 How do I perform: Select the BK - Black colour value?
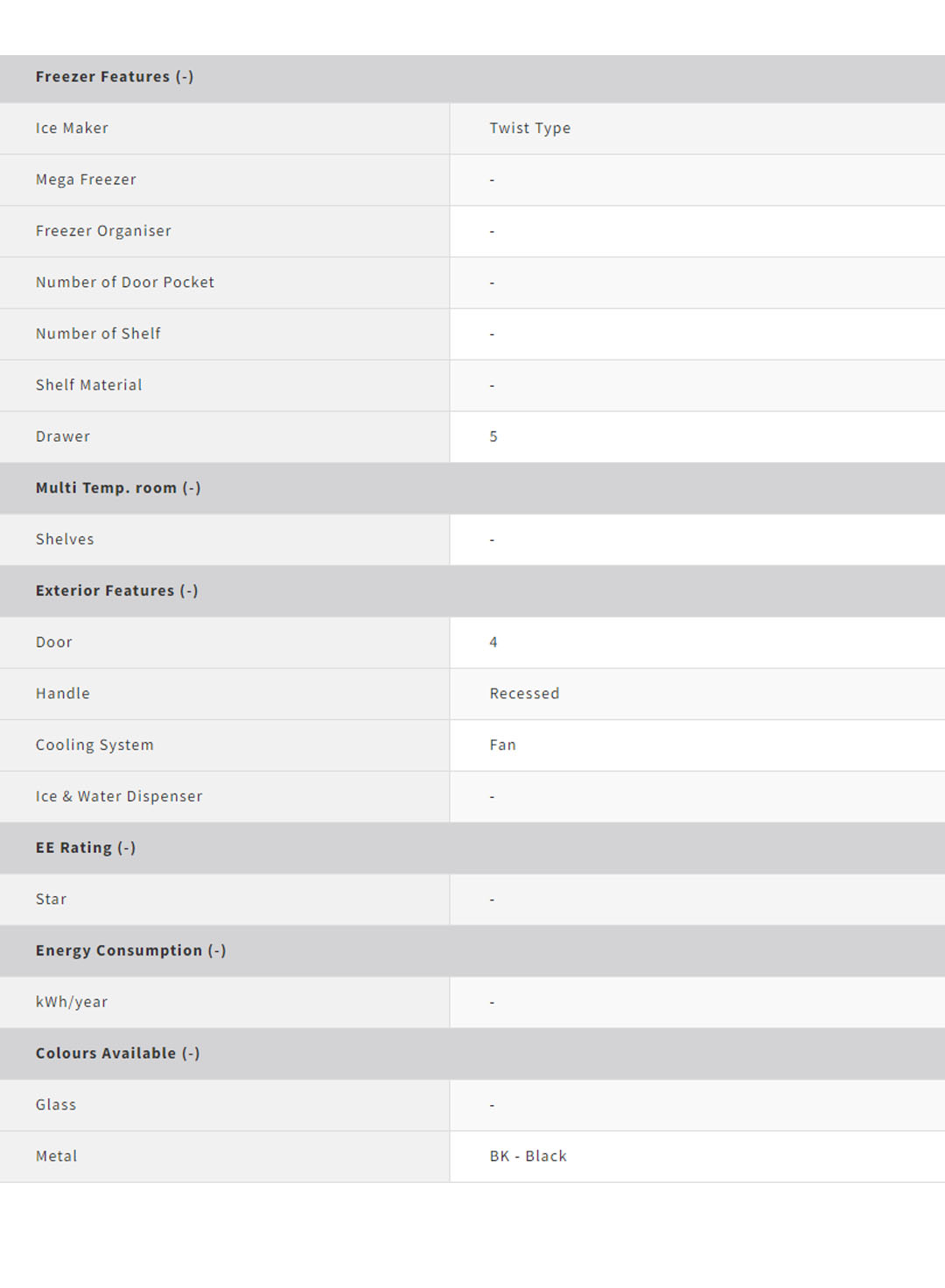[x=528, y=1157]
